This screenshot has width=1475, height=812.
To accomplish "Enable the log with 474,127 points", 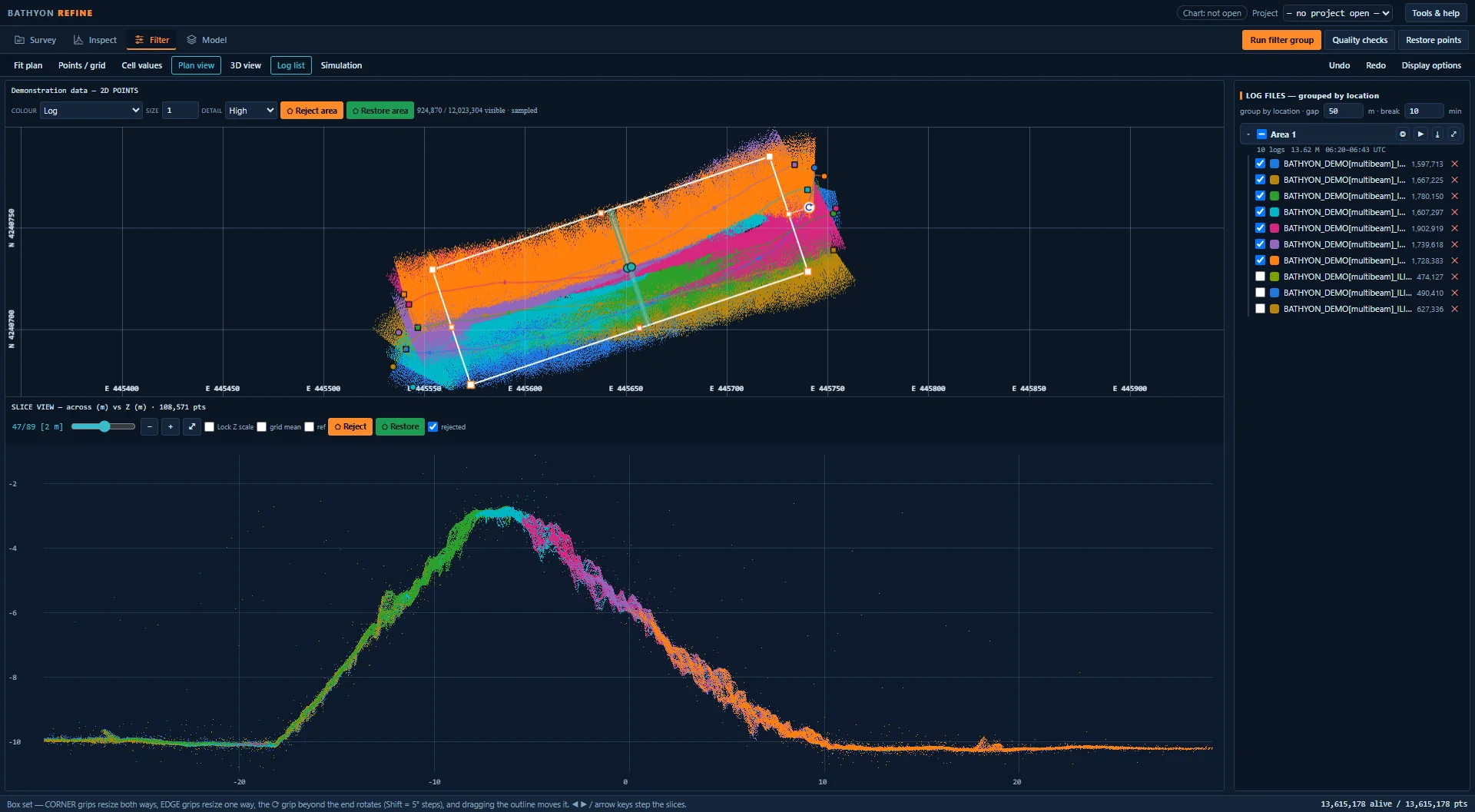I will [1260, 277].
